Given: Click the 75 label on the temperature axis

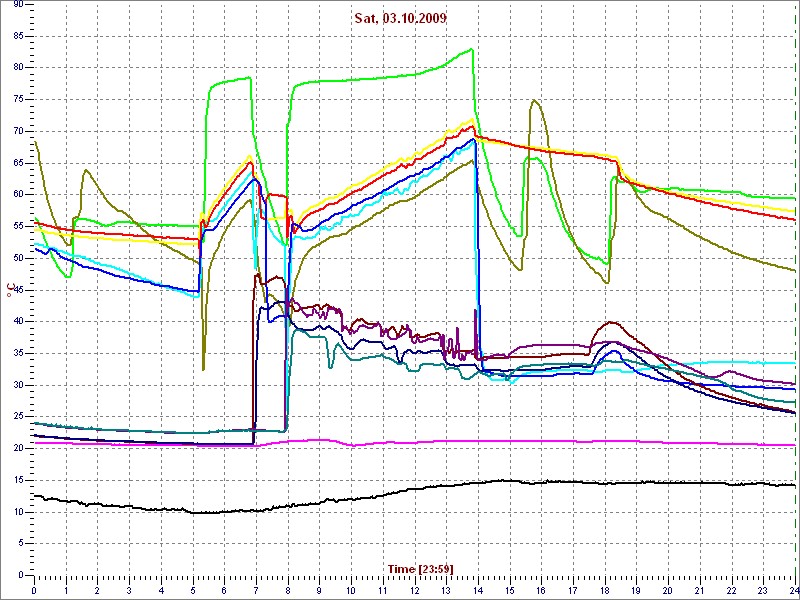Looking at the screenshot, I should (x=18, y=99).
